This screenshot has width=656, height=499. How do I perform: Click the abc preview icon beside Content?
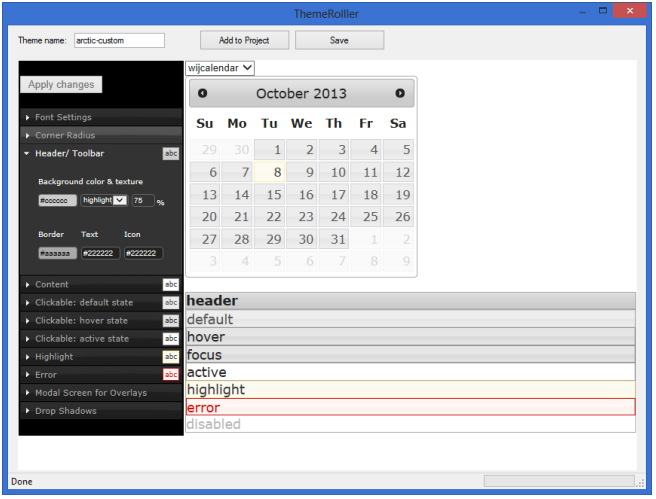(171, 285)
